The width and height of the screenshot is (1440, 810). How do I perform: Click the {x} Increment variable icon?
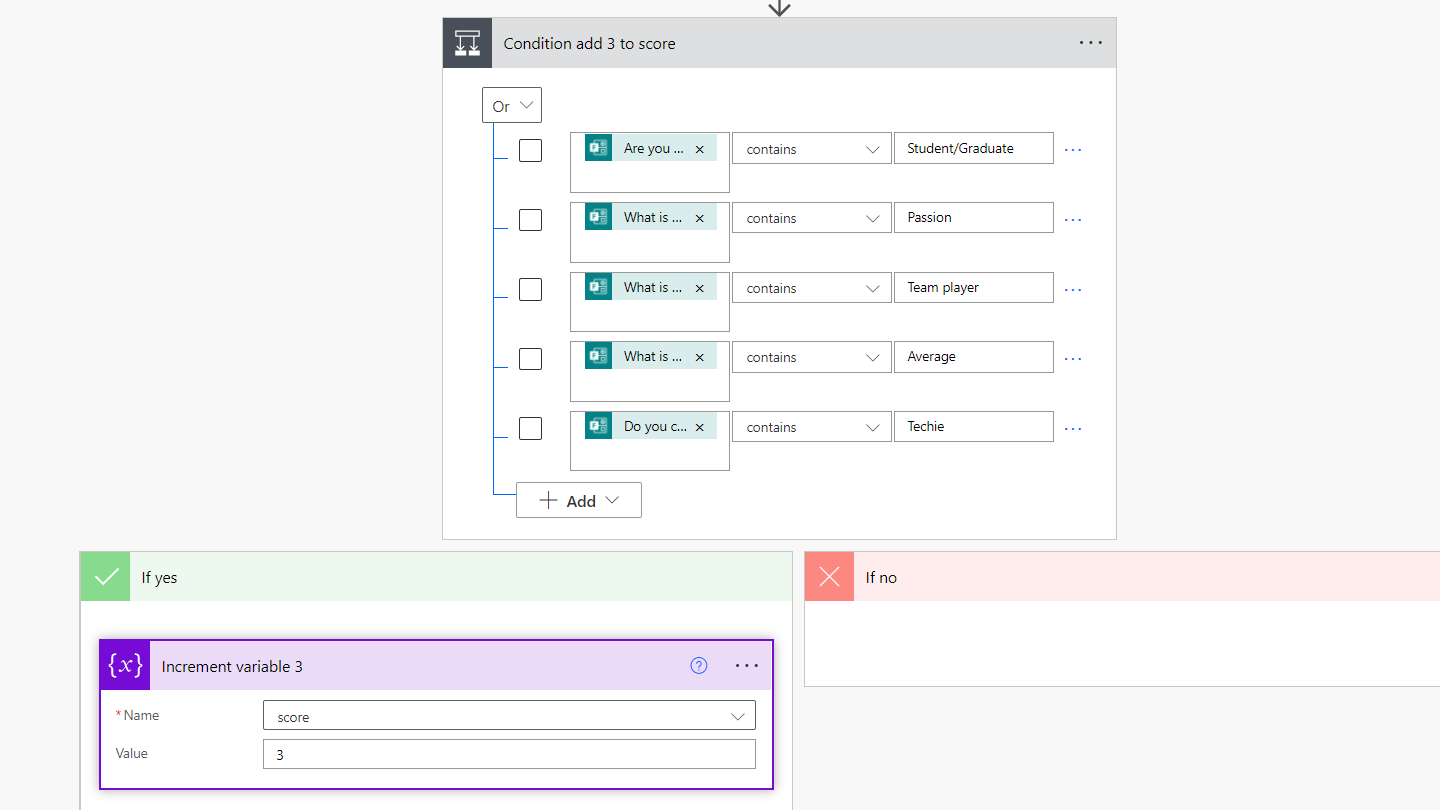pos(124,665)
